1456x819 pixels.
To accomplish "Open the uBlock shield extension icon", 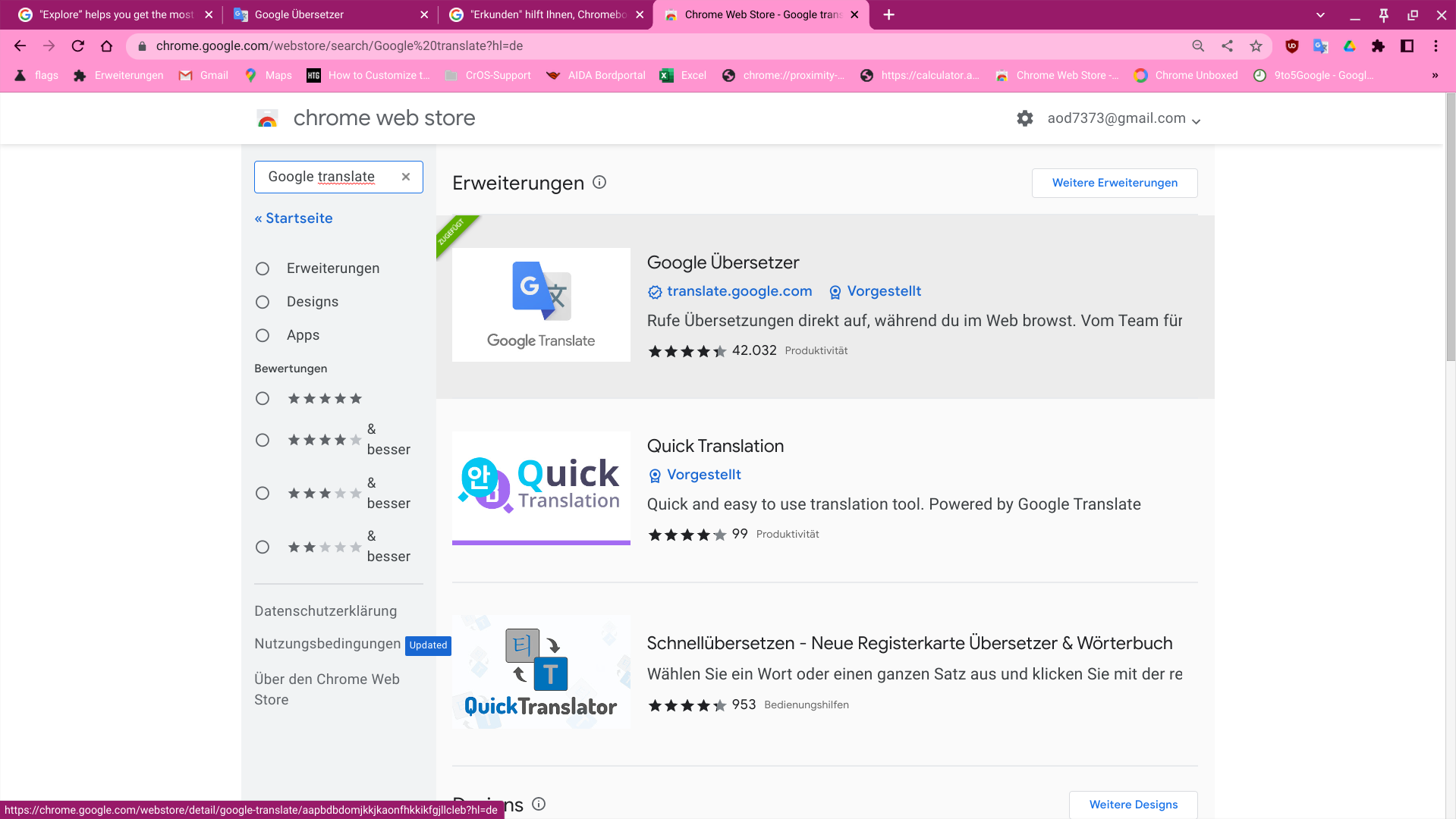I will [1291, 46].
